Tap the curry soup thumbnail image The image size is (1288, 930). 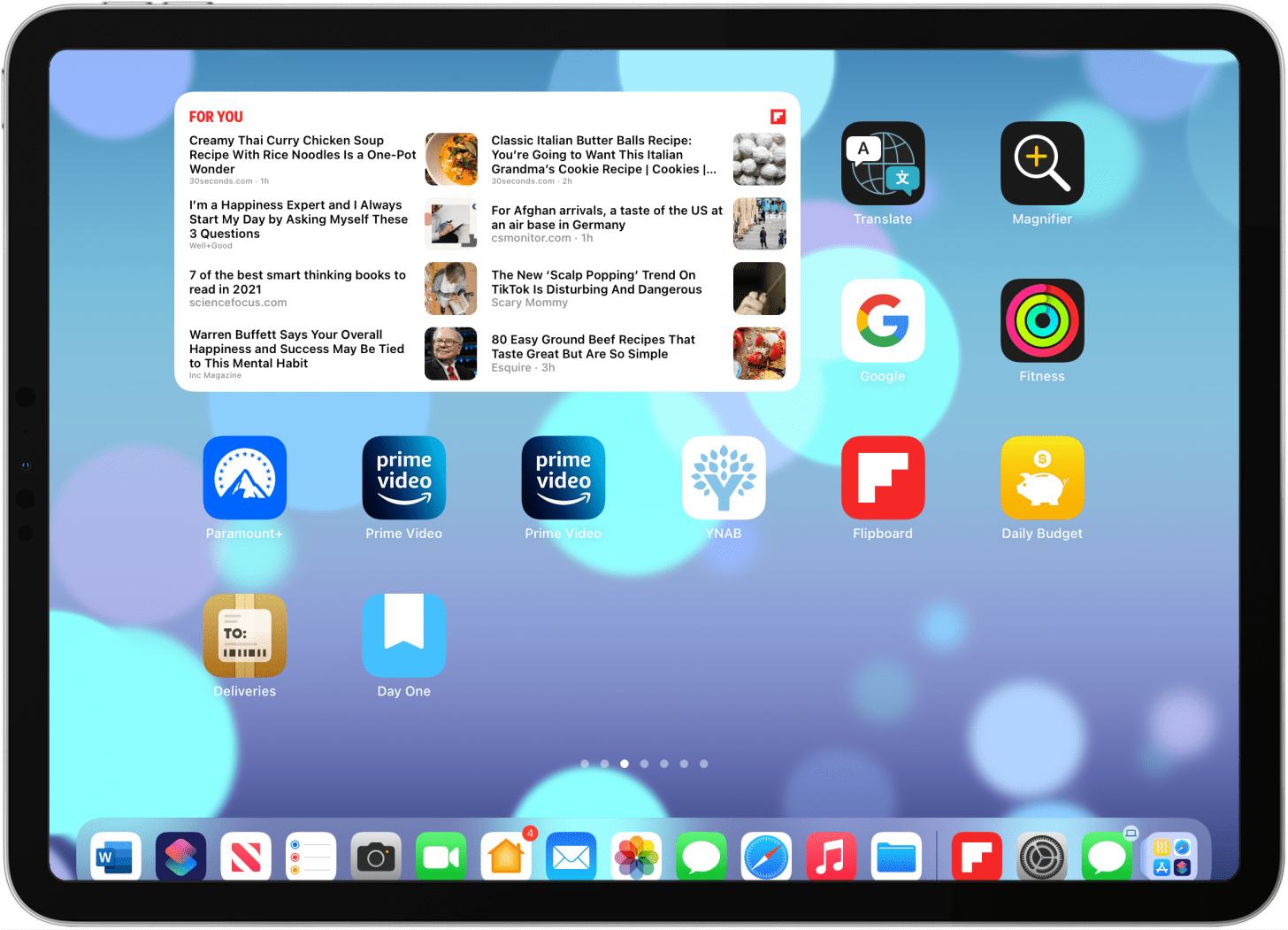coord(451,159)
